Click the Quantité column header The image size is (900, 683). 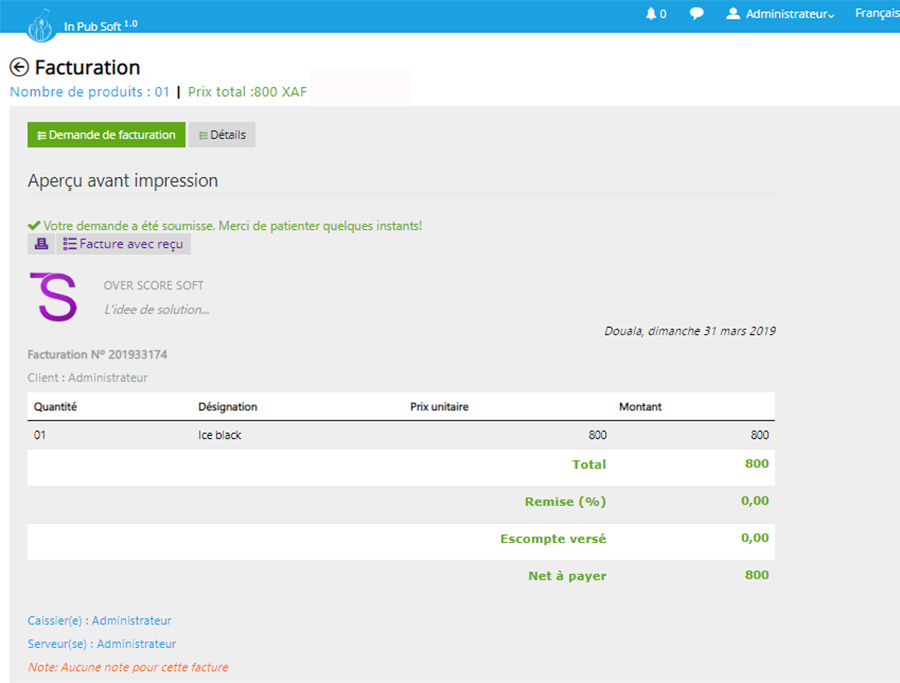tap(55, 407)
